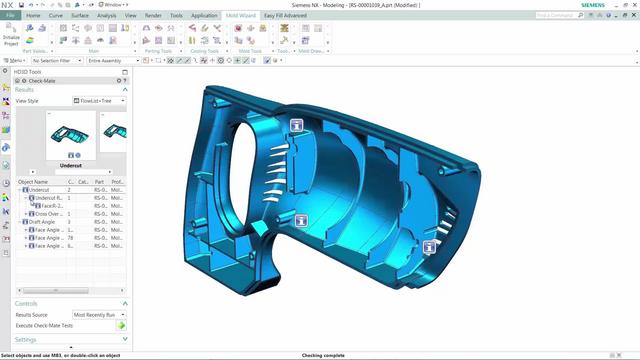Click the results table horizontal scrollbar

coord(56,291)
